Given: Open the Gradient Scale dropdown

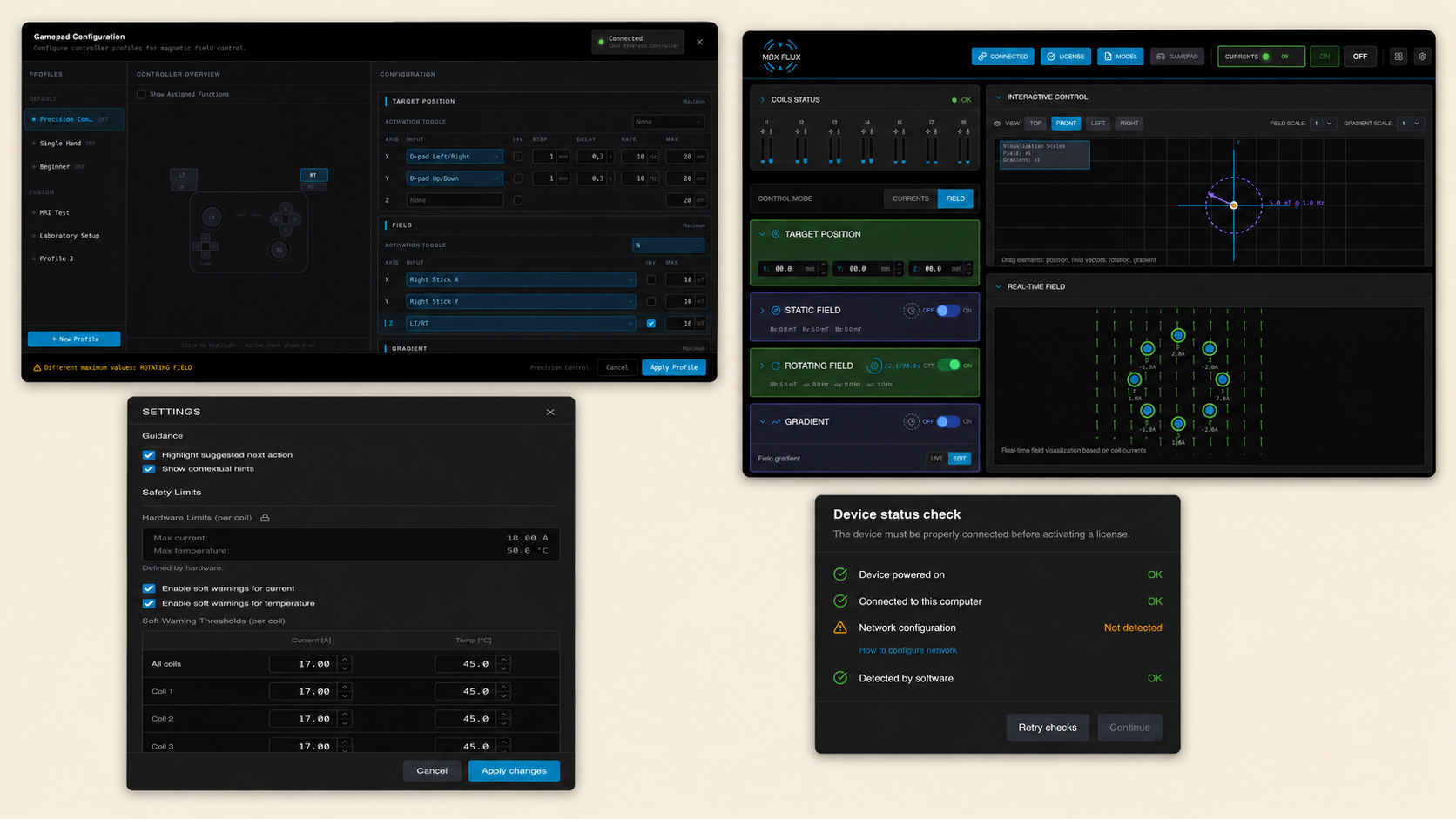Looking at the screenshot, I should pyautogui.click(x=1411, y=124).
